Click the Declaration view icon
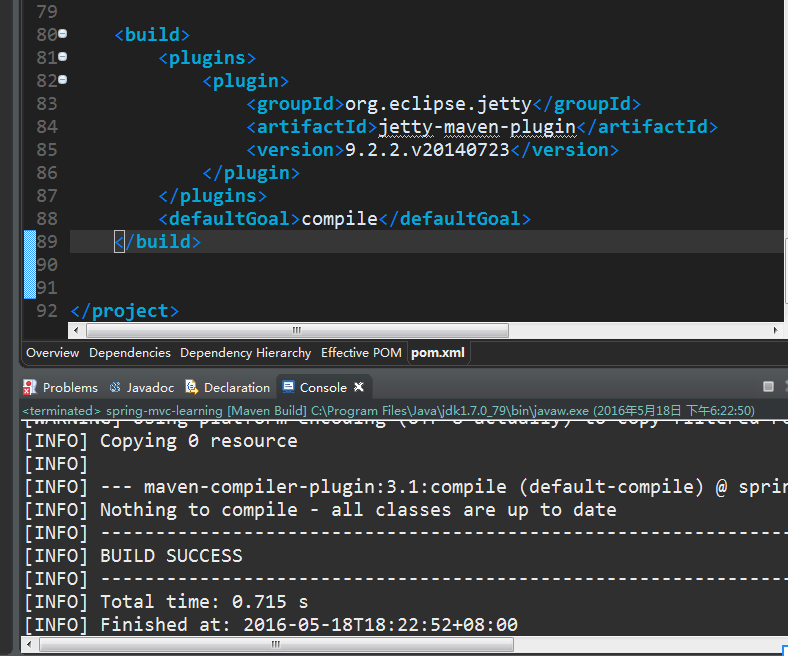This screenshot has height=656, width=788. pyautogui.click(x=192, y=387)
